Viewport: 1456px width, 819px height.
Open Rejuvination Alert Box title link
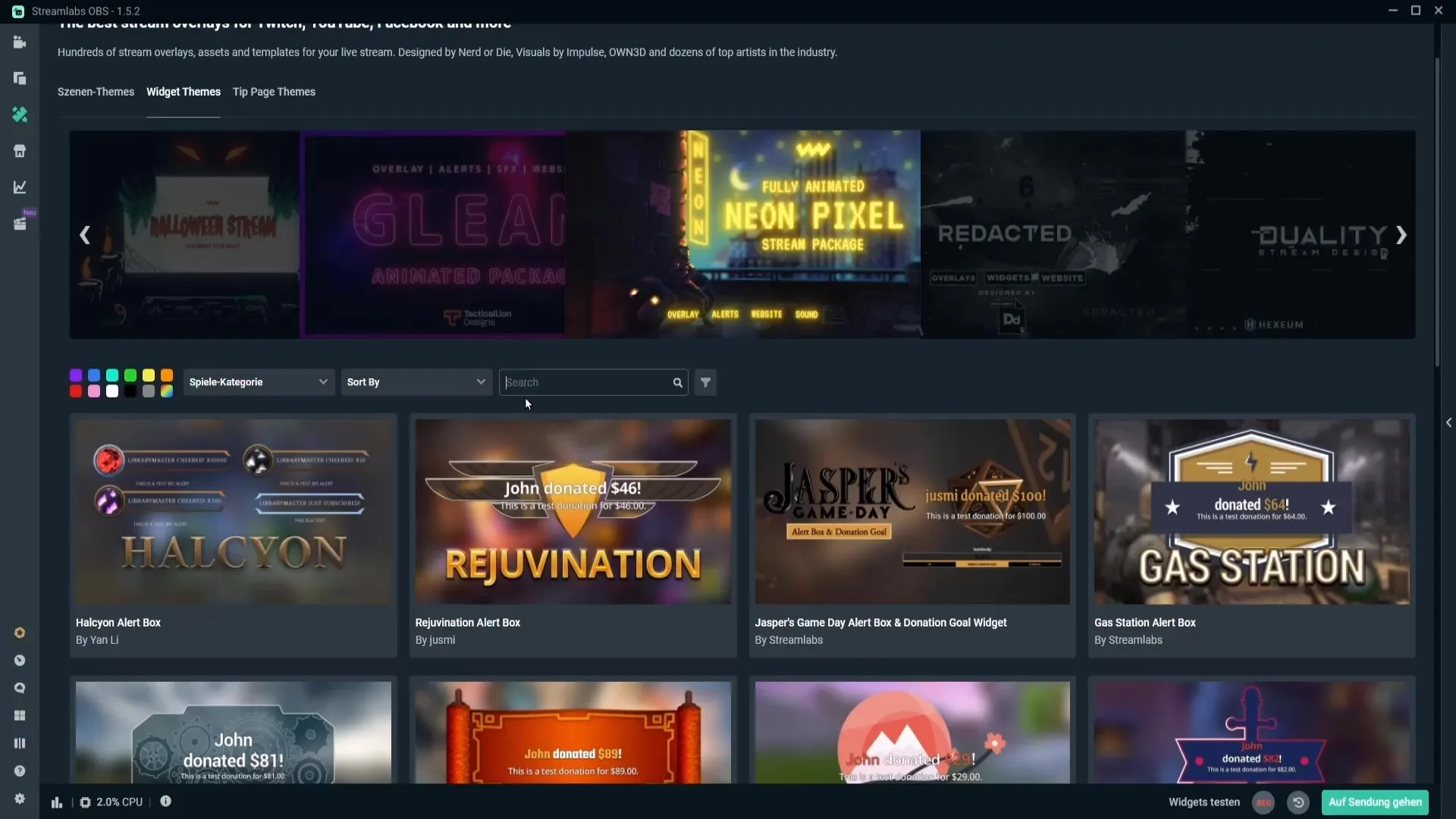tap(468, 623)
